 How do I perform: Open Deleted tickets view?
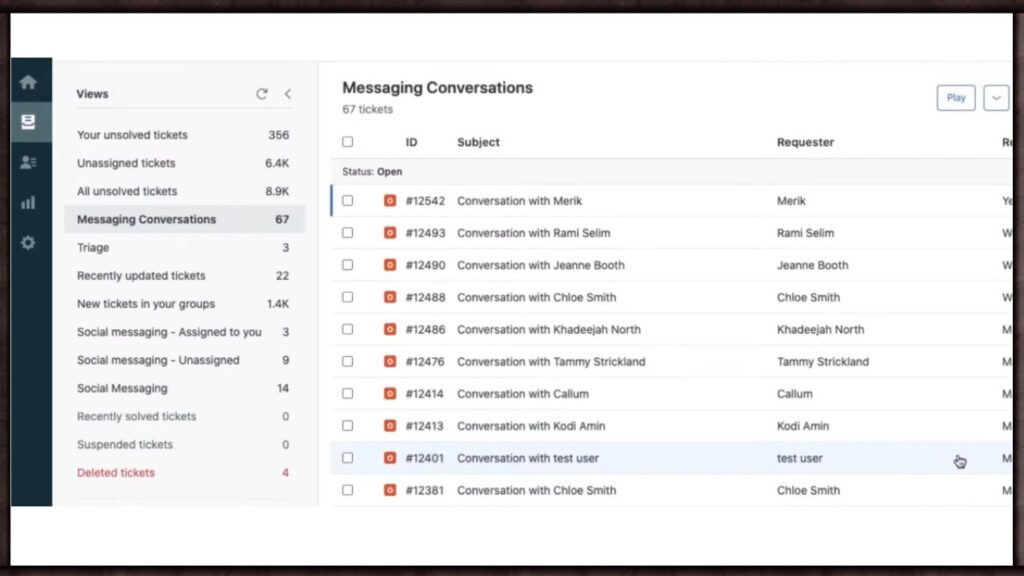pyautogui.click(x=184, y=473)
